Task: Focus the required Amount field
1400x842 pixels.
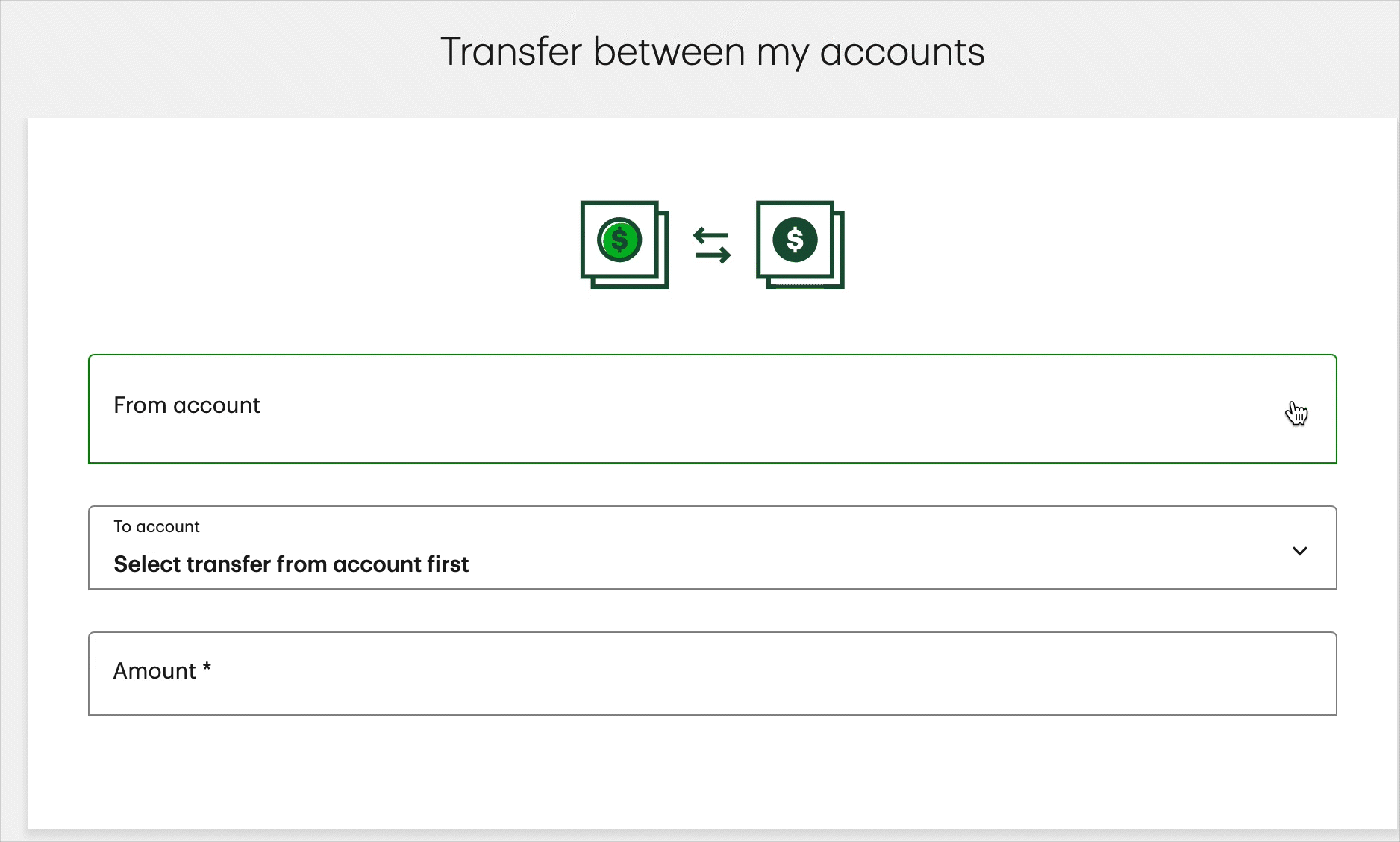Action: [x=712, y=673]
